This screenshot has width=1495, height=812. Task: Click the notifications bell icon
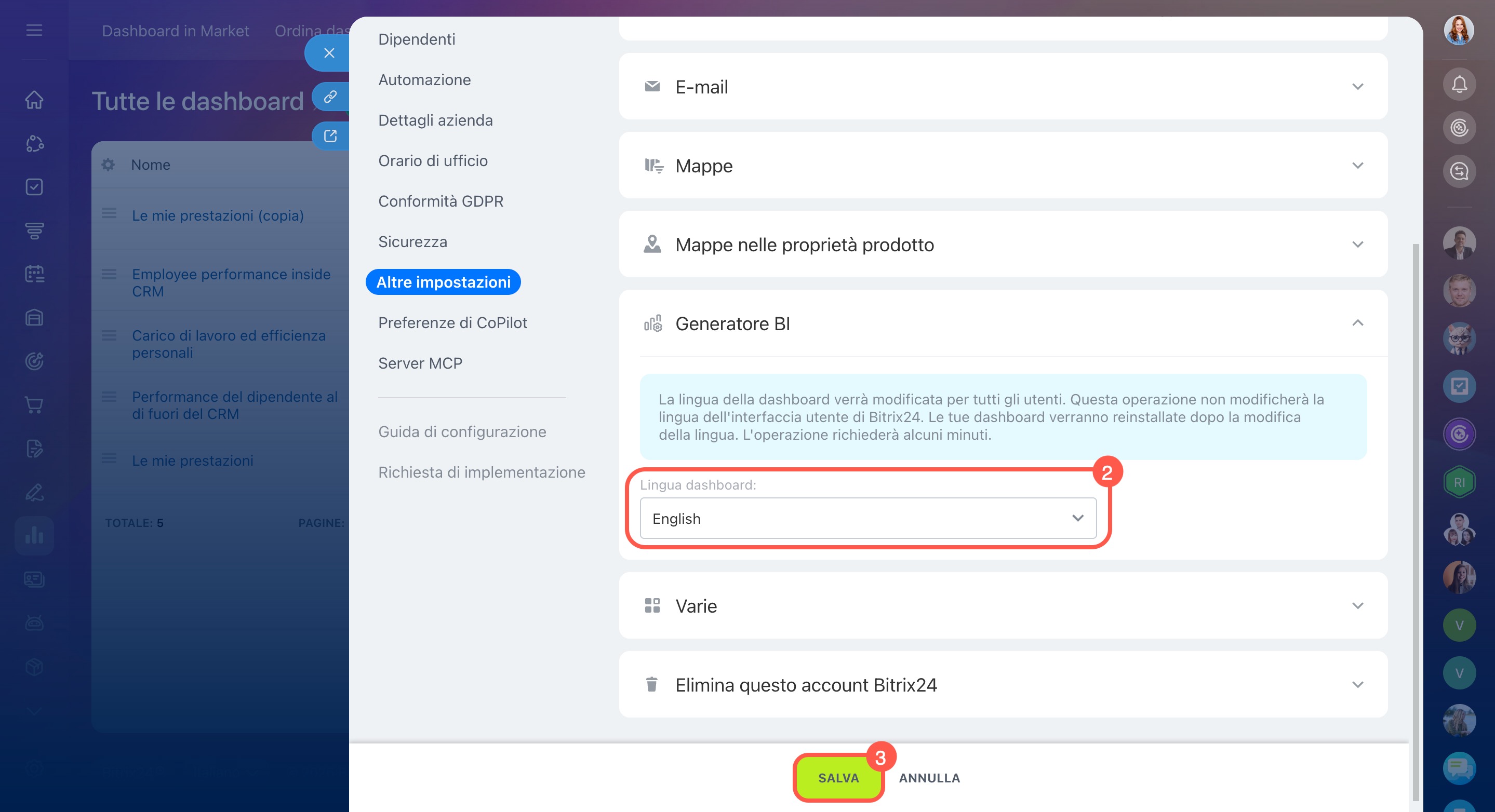1459,85
